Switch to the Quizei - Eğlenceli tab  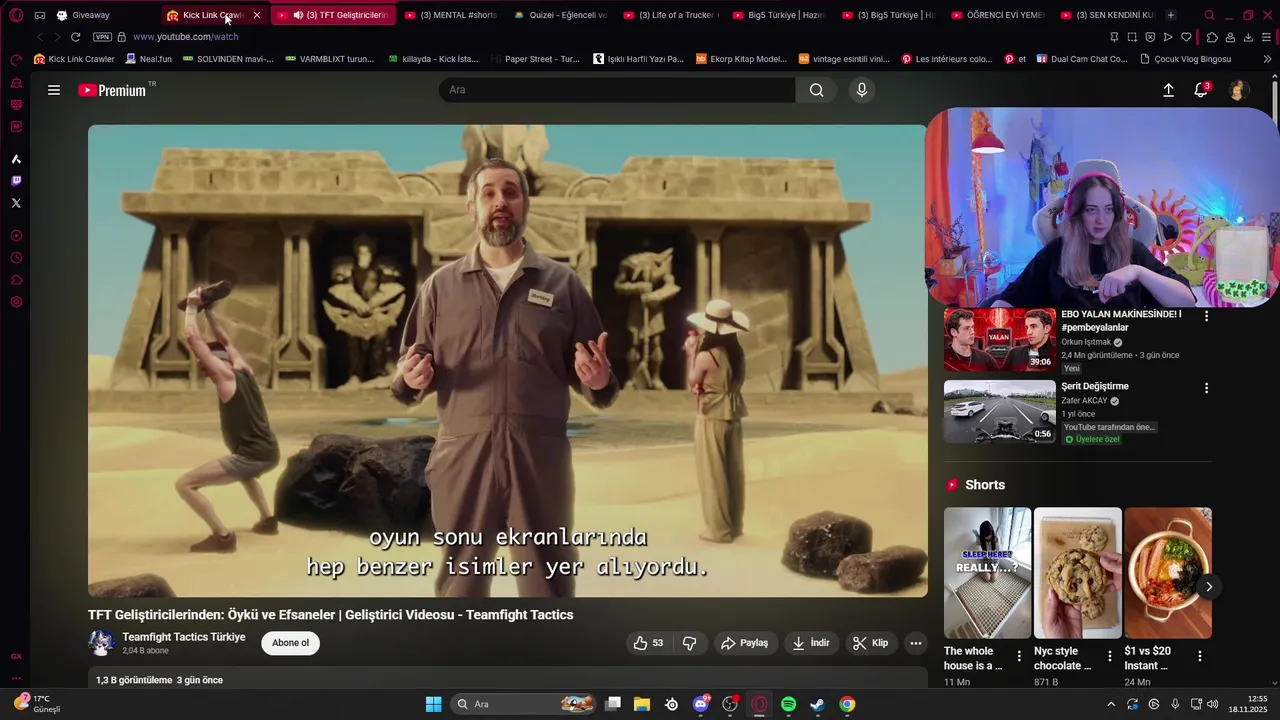click(x=560, y=15)
